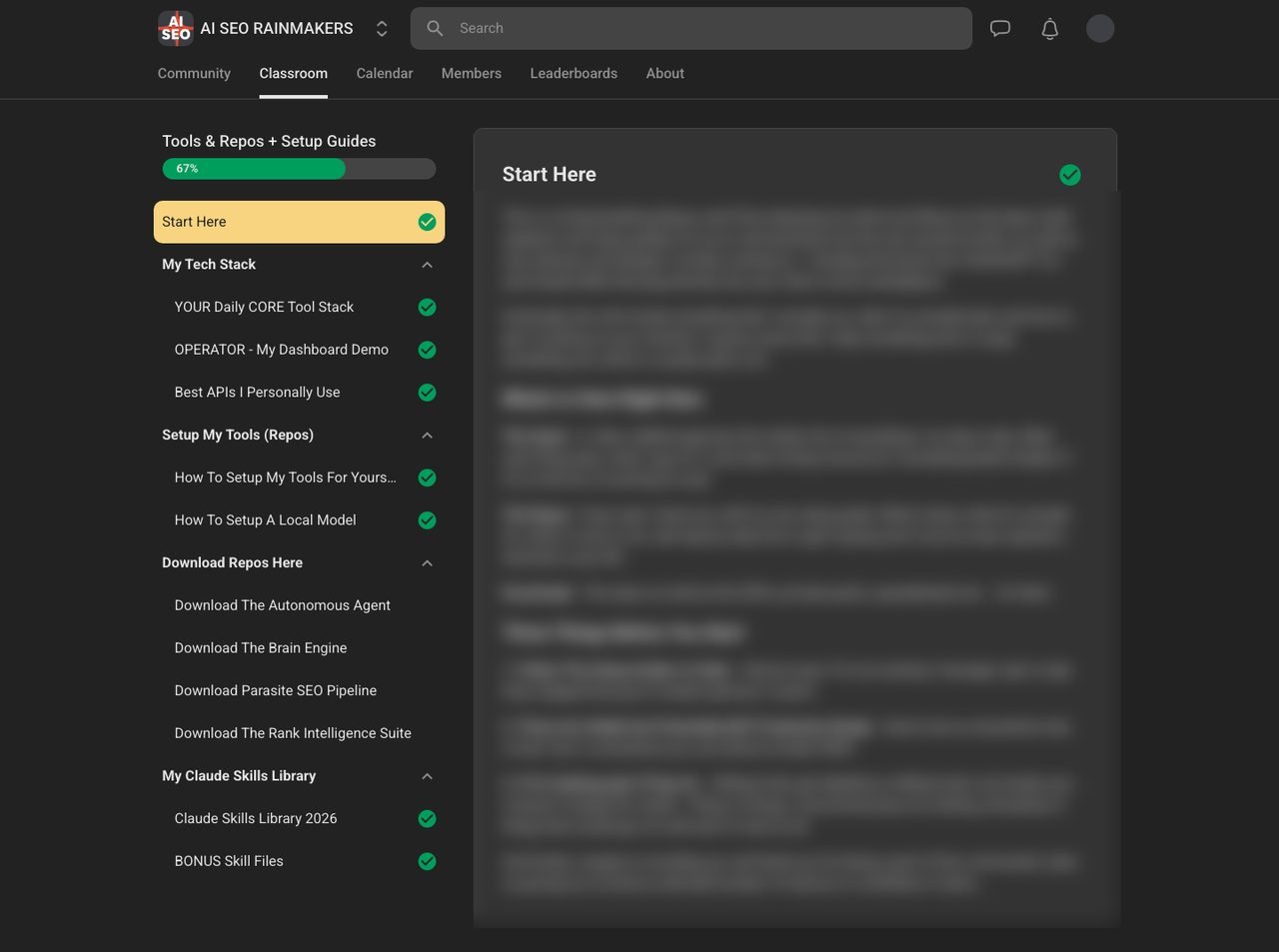Click the AI SEO Rainmakers logo
Screen dimensions: 1279x952
pyautogui.click(x=176, y=28)
